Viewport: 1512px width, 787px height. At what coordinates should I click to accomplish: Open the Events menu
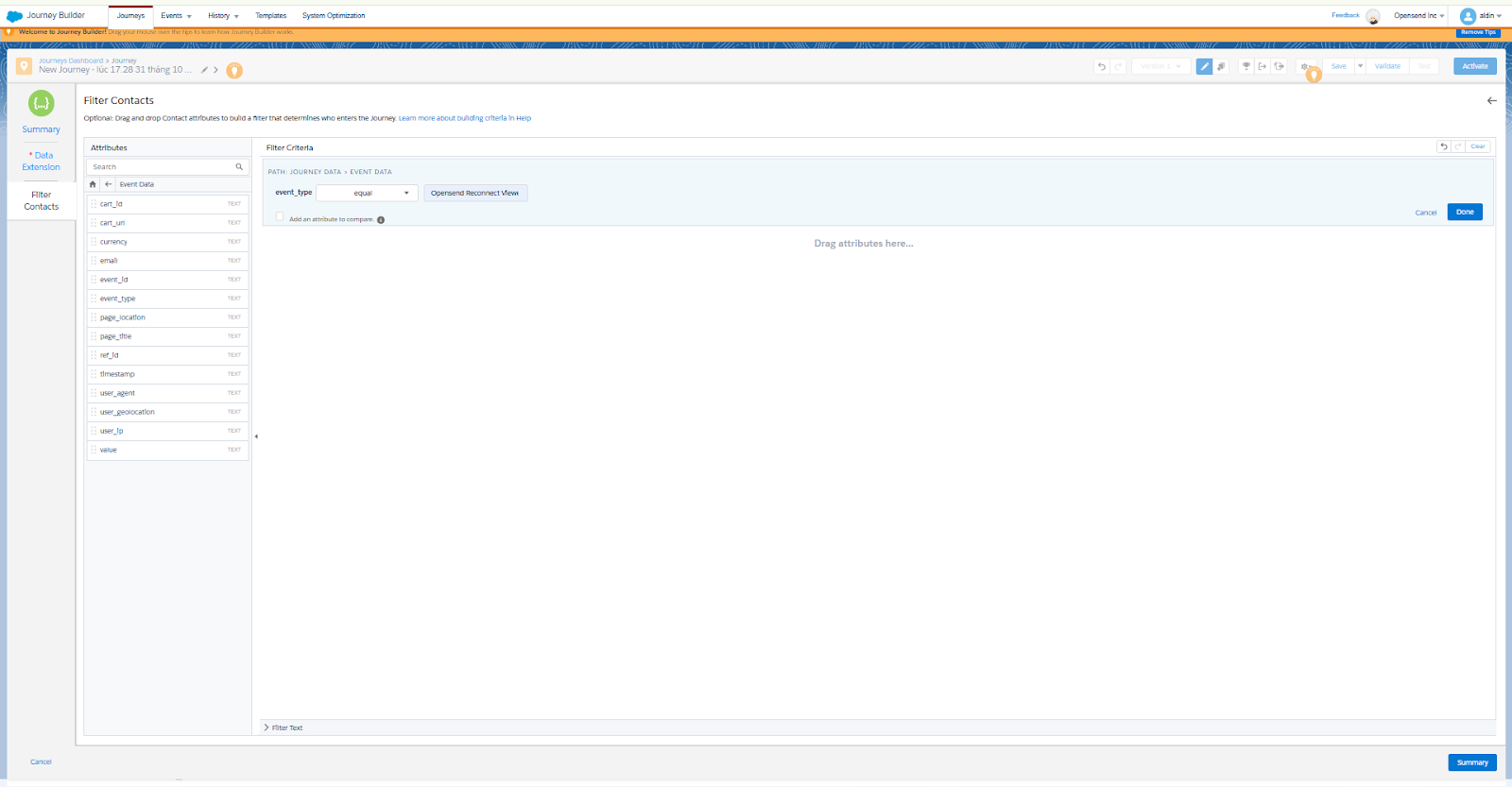tap(176, 16)
